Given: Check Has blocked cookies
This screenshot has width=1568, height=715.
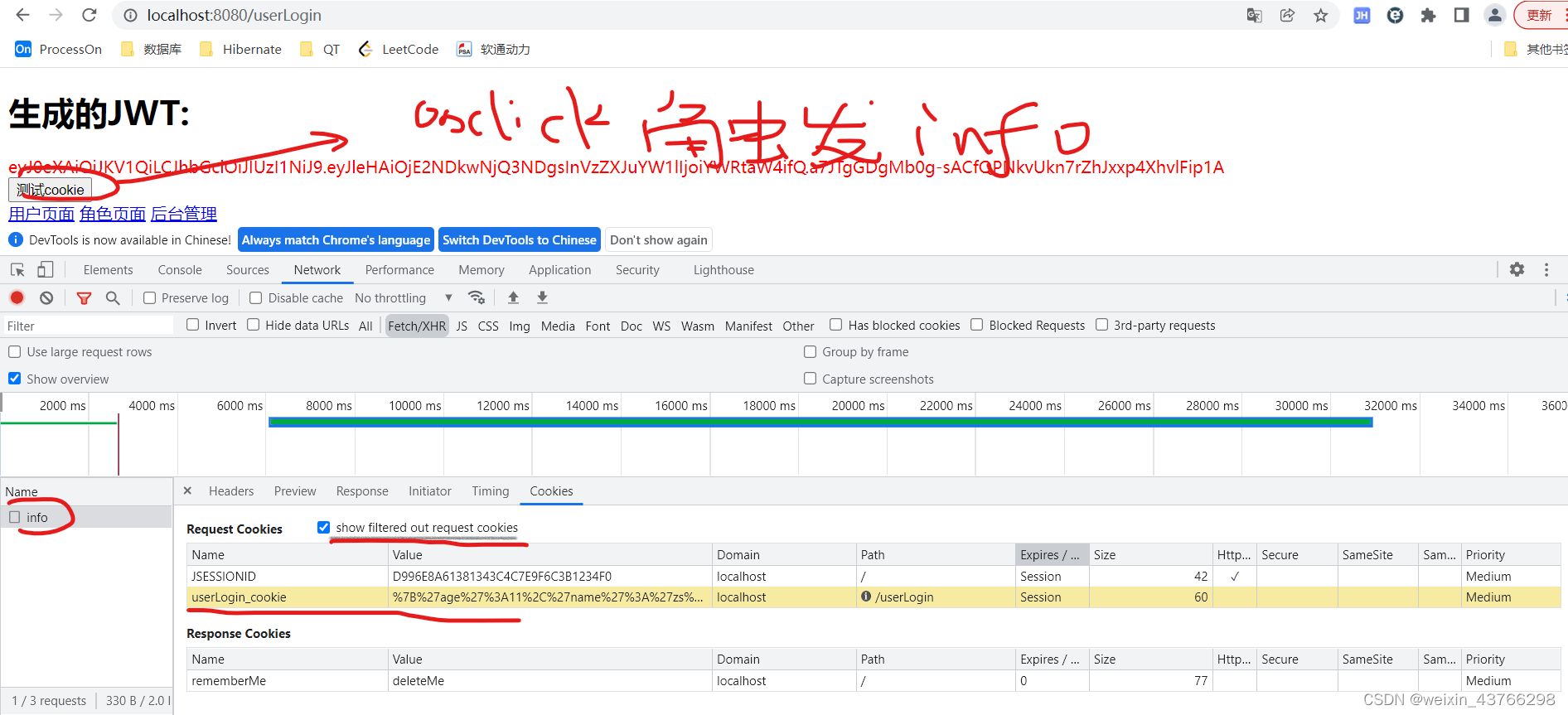Looking at the screenshot, I should pos(835,325).
